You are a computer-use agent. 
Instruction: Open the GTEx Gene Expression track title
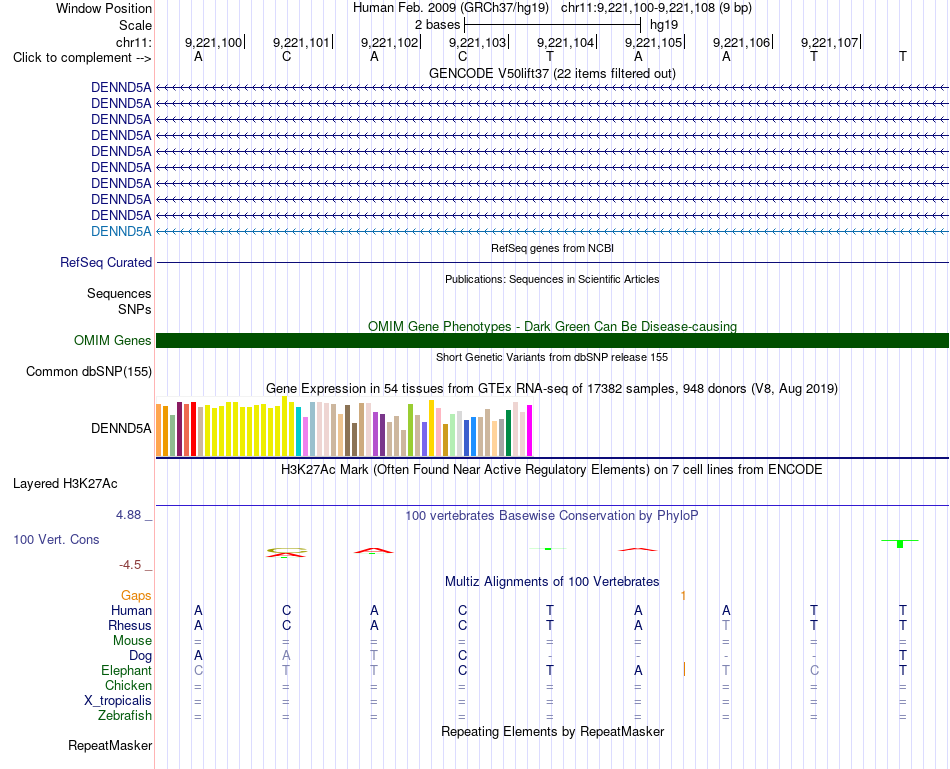[552, 388]
